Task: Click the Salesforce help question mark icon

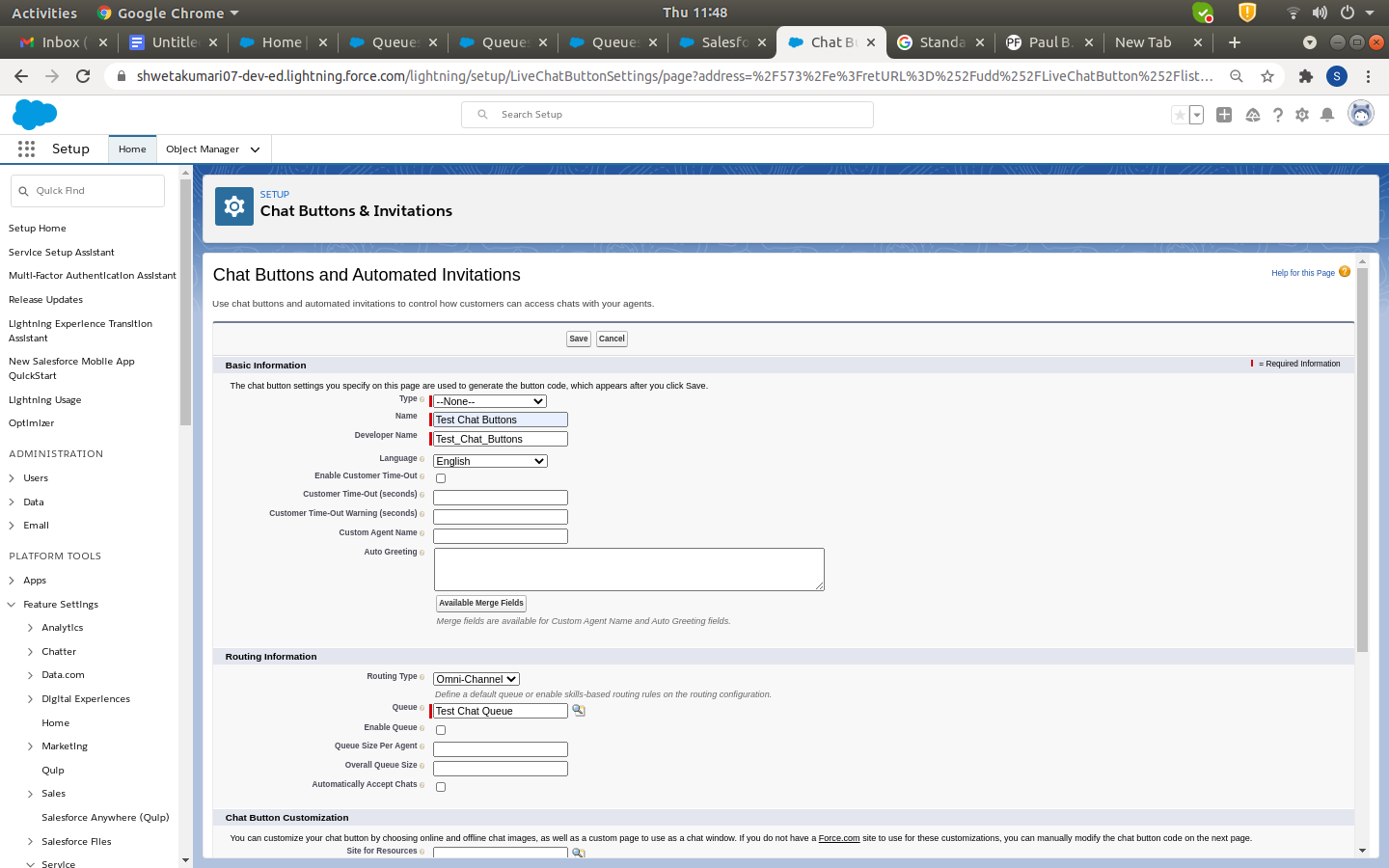Action: 1278,115
